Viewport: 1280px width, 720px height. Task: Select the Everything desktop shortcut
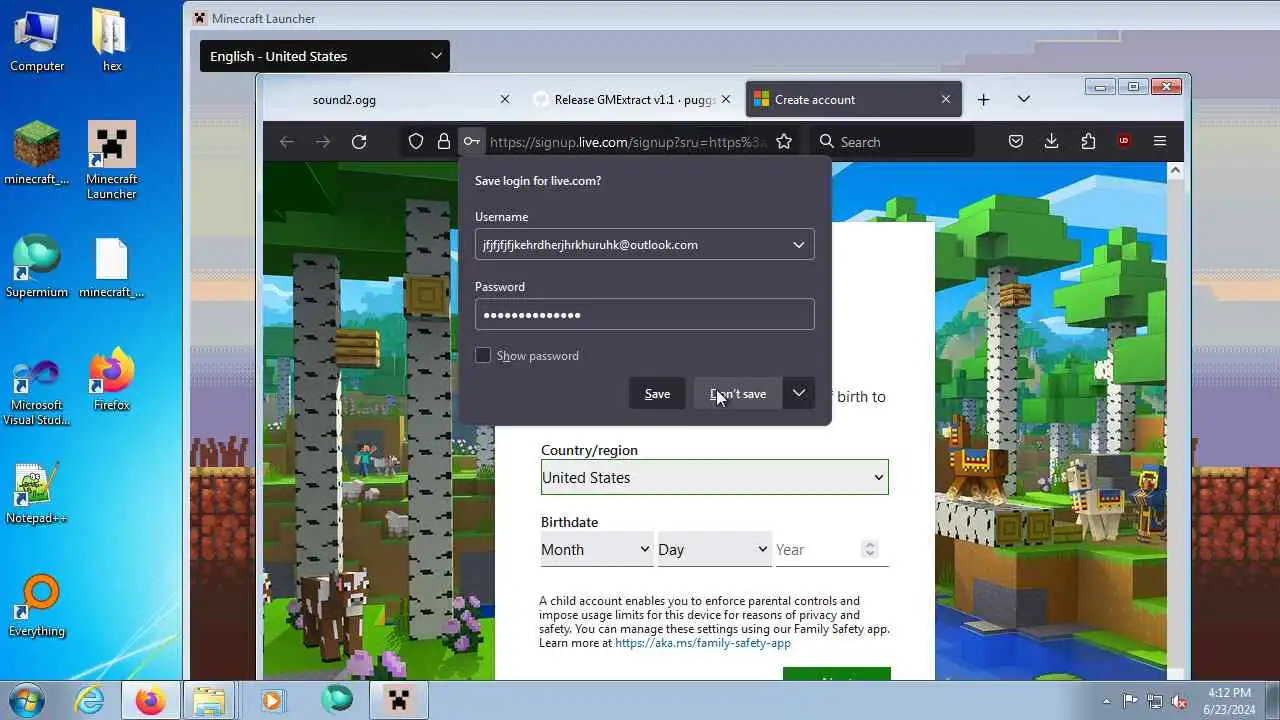coord(37,606)
